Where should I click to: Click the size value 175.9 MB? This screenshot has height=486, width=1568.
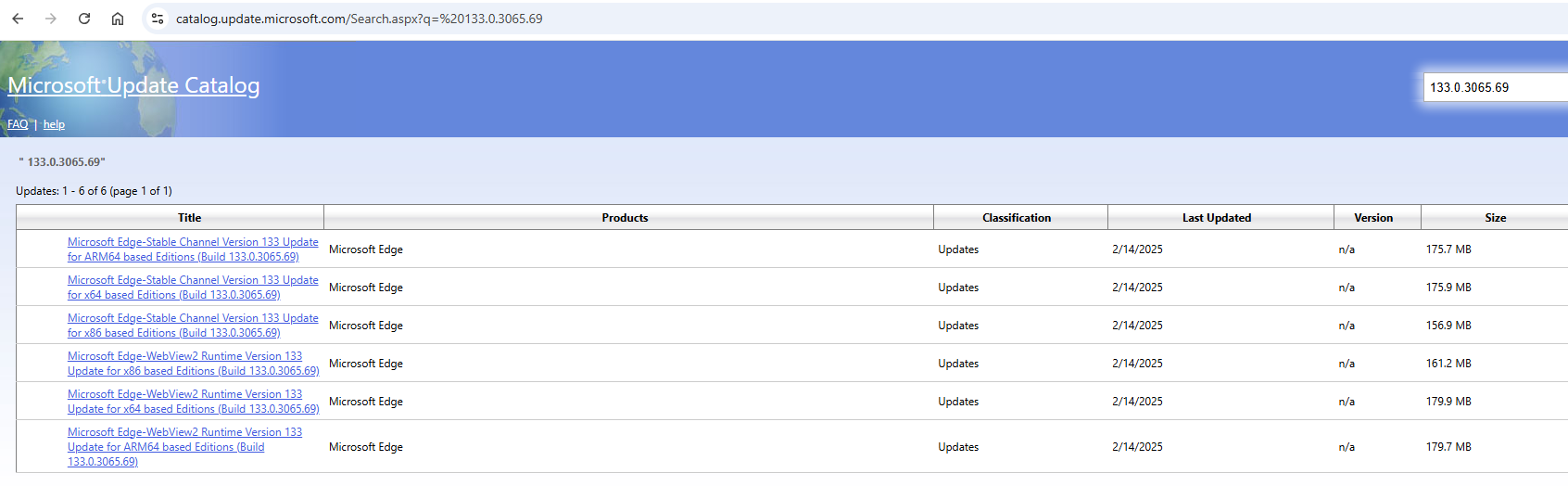(1448, 288)
